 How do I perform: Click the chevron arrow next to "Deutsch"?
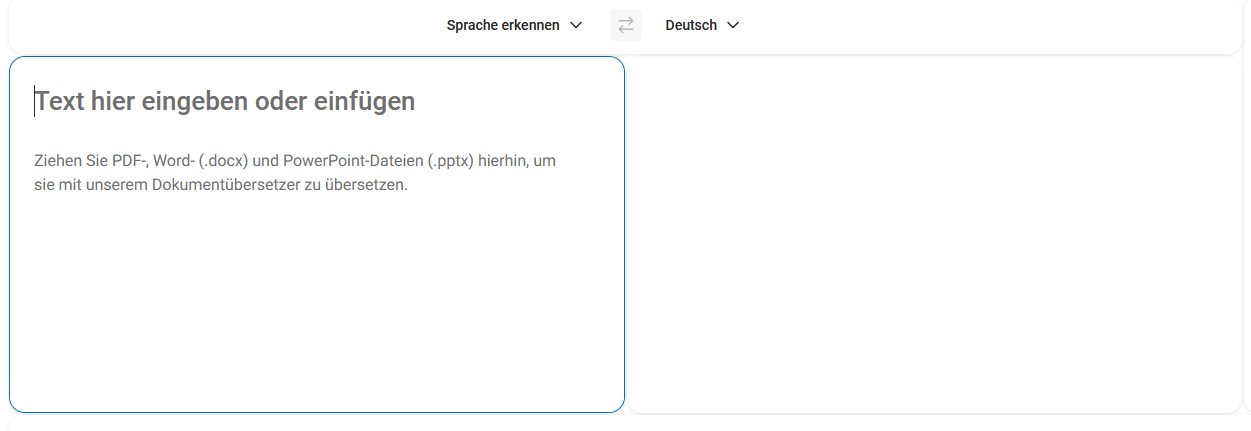coord(733,25)
